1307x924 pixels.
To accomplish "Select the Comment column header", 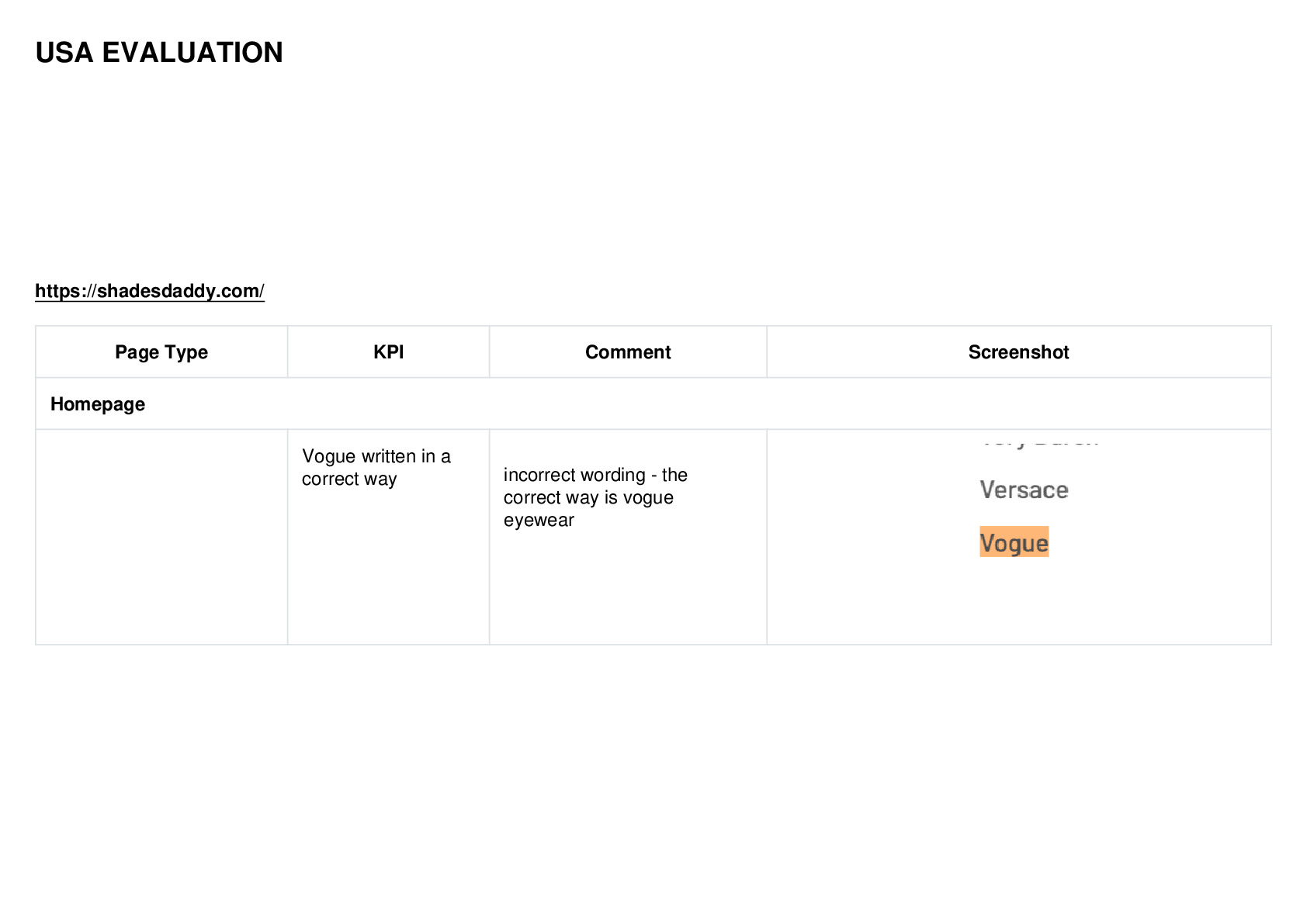I will 628,352.
